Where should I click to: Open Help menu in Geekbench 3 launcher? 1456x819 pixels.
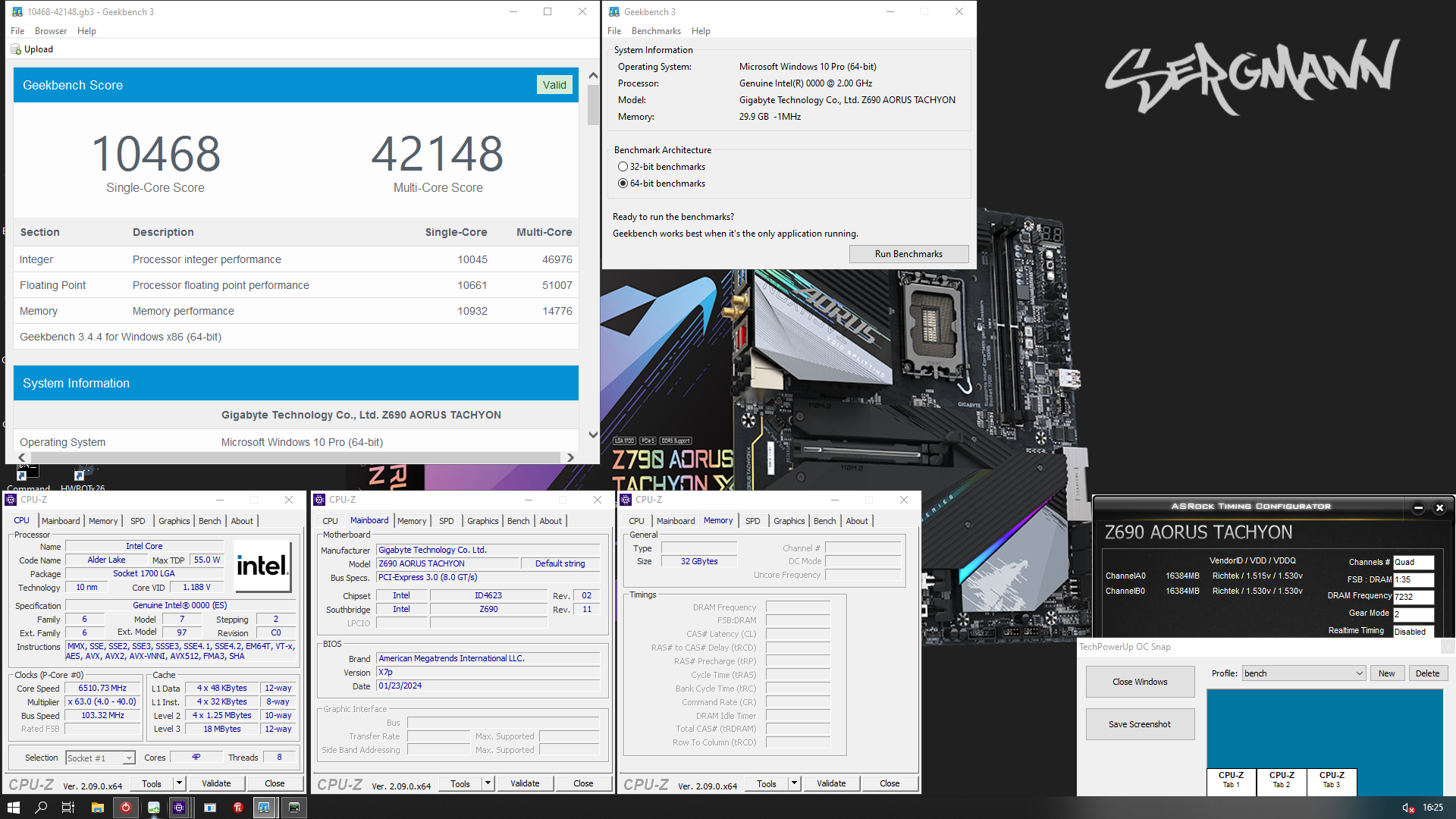click(701, 31)
